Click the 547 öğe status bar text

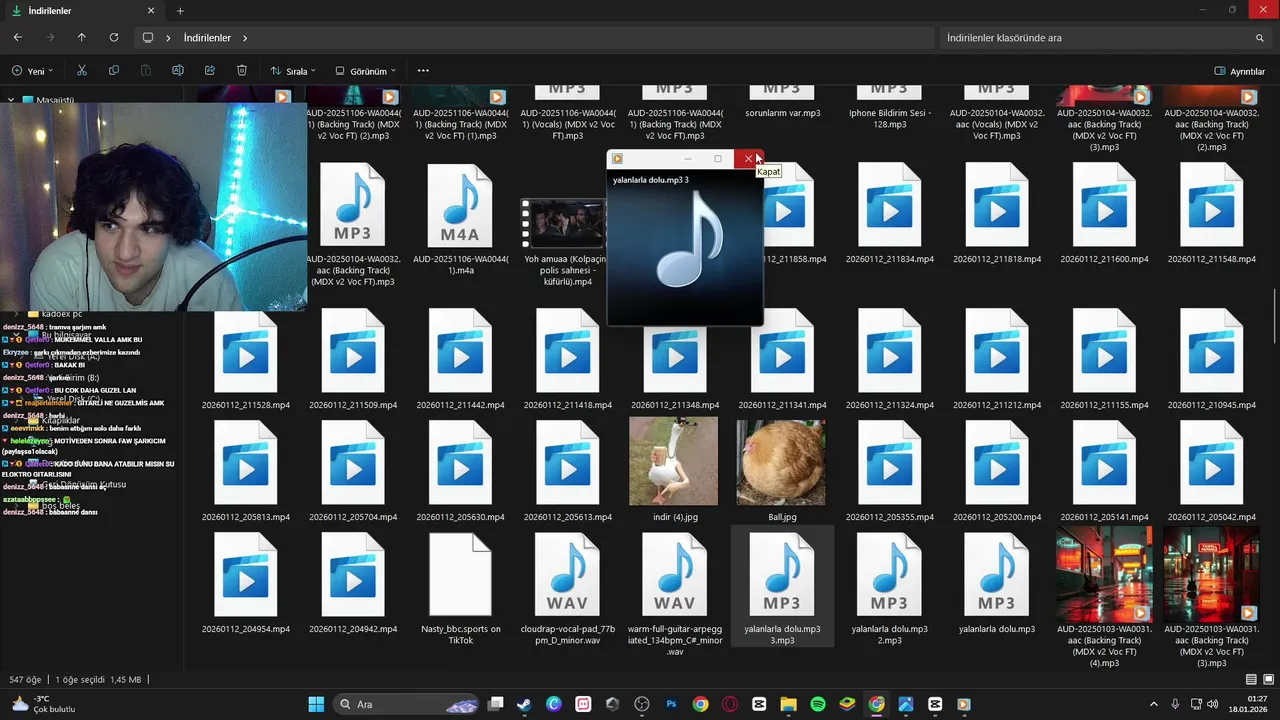(25, 680)
